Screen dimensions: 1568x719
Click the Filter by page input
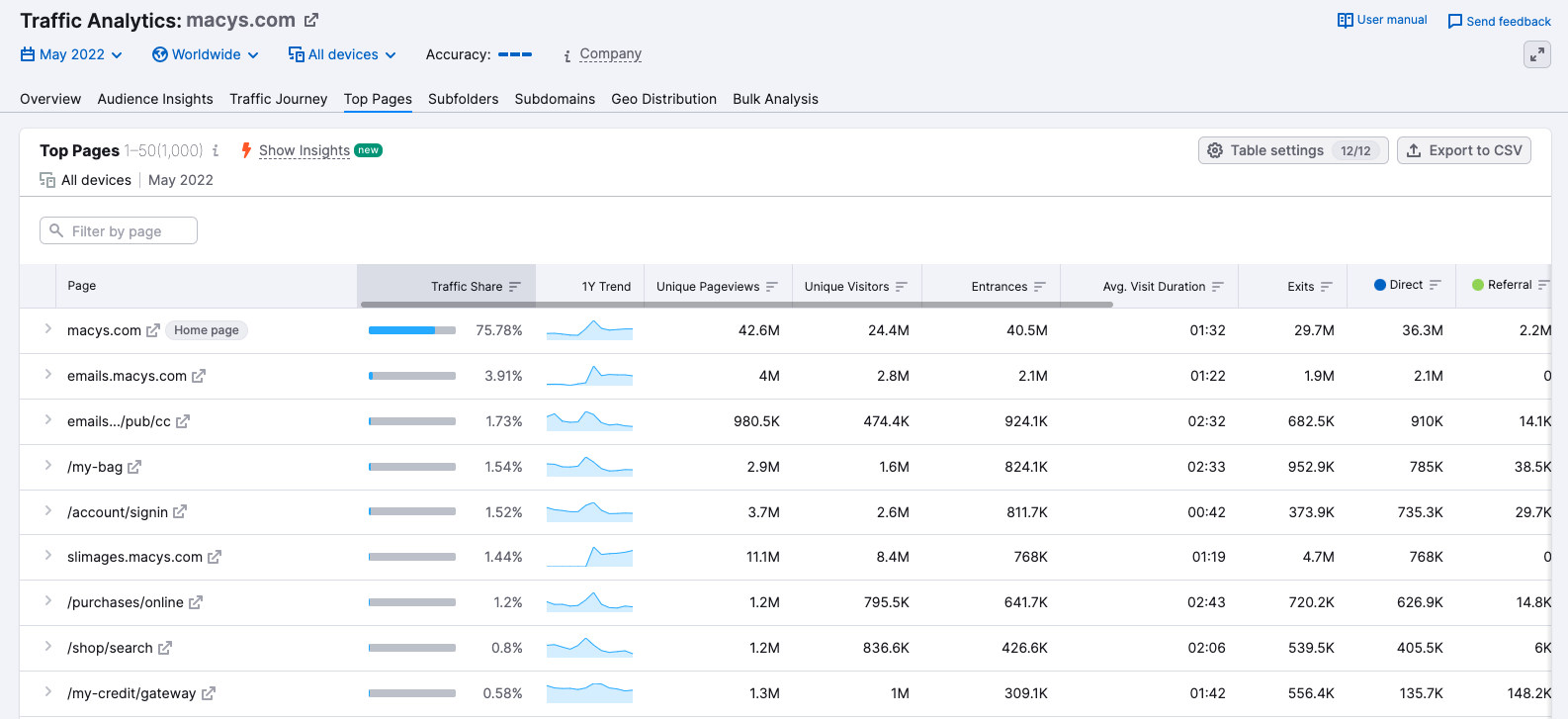[119, 230]
